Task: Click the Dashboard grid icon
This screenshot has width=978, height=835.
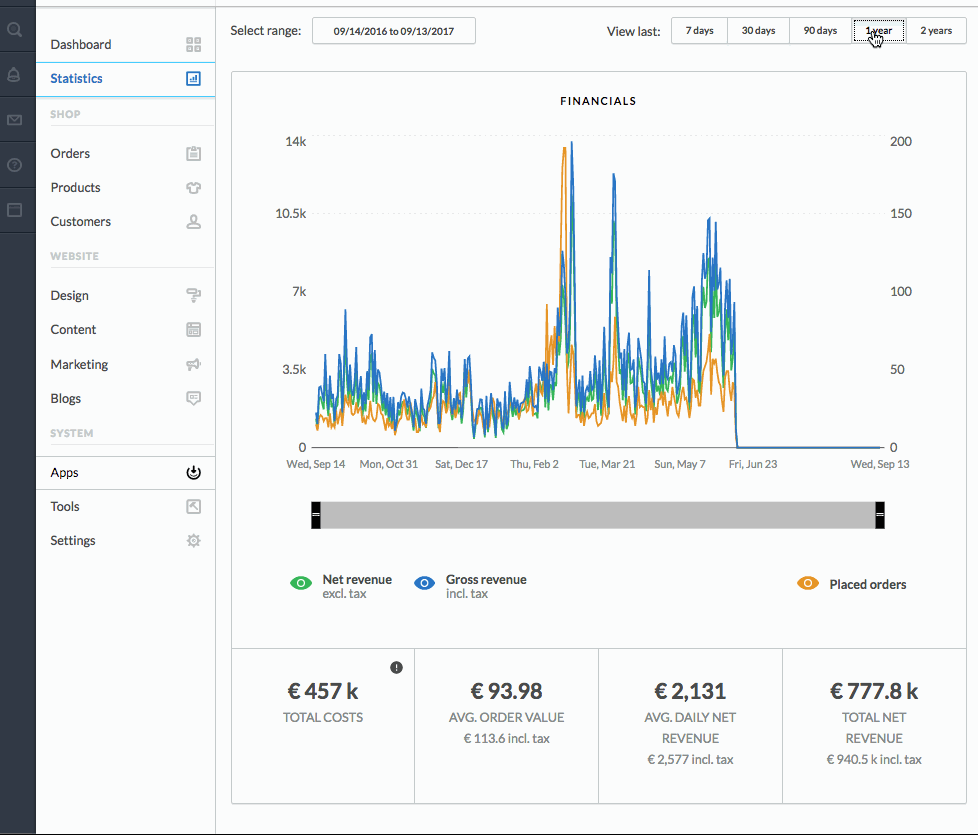Action: [x=193, y=44]
